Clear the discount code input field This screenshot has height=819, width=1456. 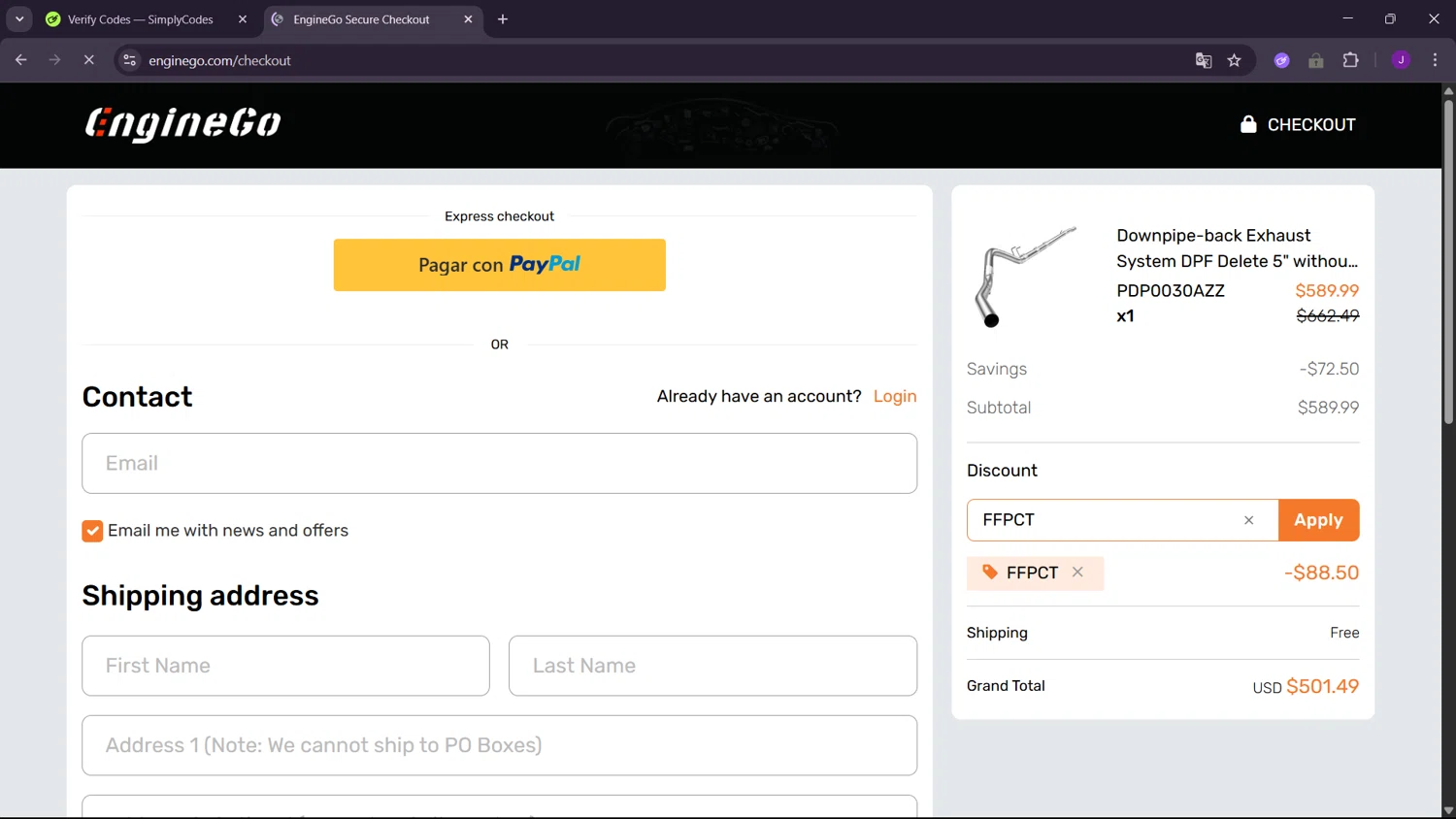pos(1249,520)
